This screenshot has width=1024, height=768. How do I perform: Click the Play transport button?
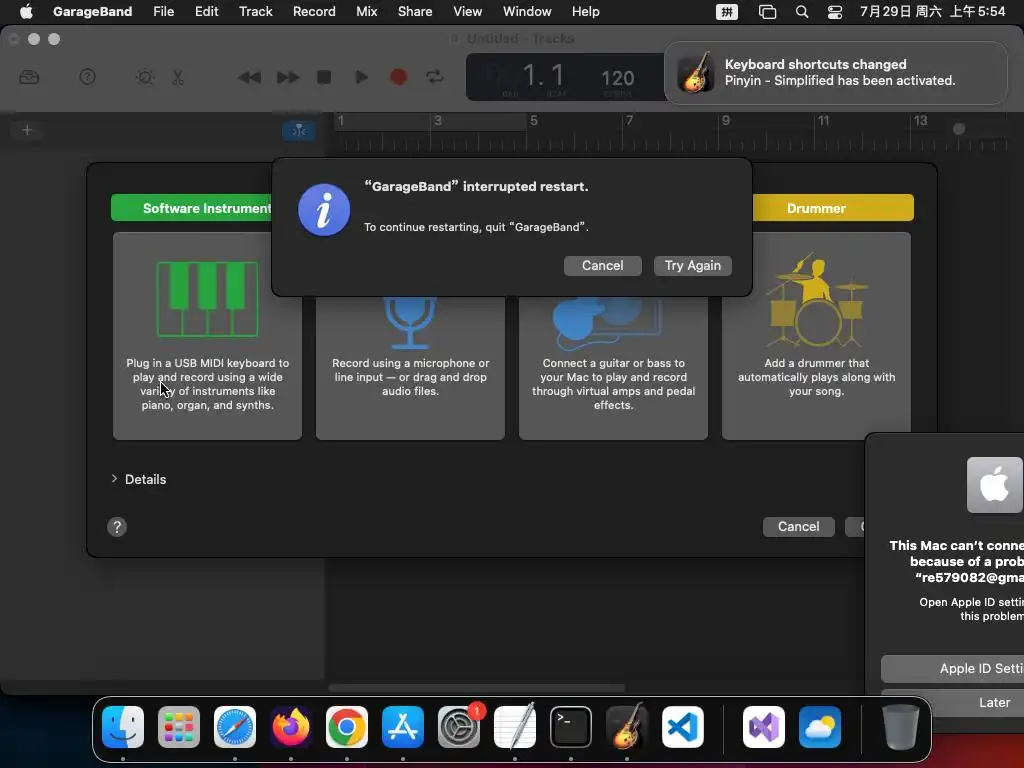360,78
